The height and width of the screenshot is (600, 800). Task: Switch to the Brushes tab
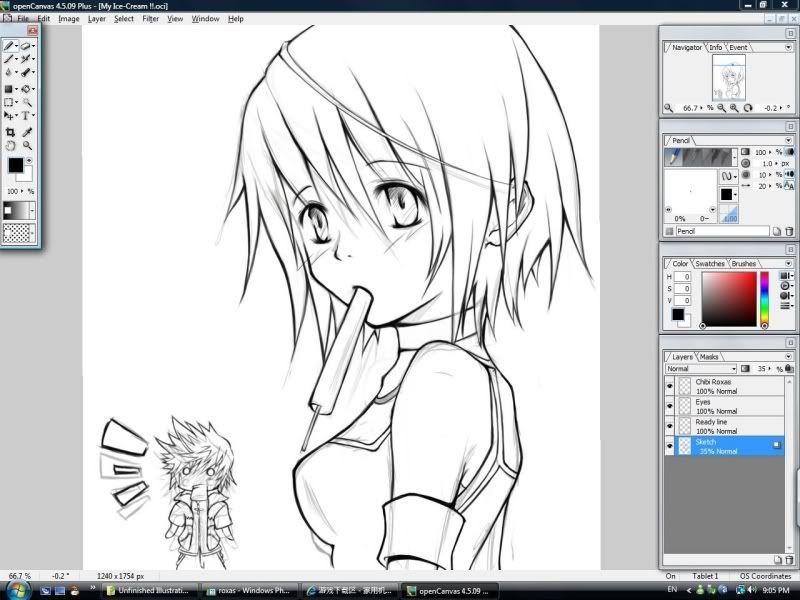(743, 264)
